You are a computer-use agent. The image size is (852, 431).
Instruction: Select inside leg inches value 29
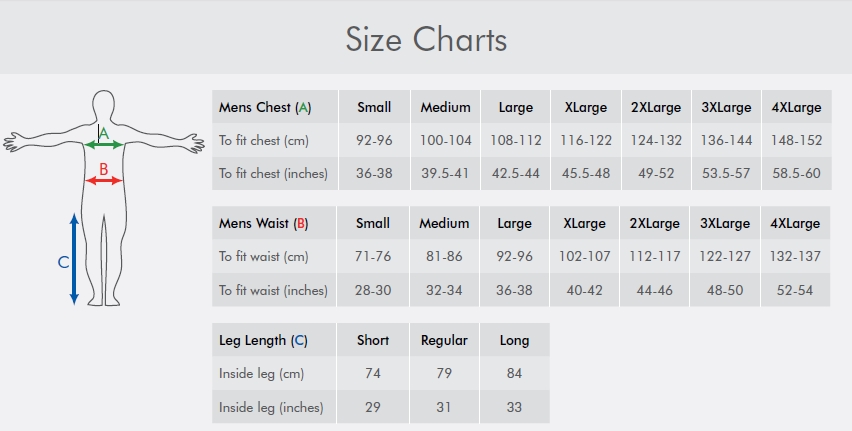[373, 407]
